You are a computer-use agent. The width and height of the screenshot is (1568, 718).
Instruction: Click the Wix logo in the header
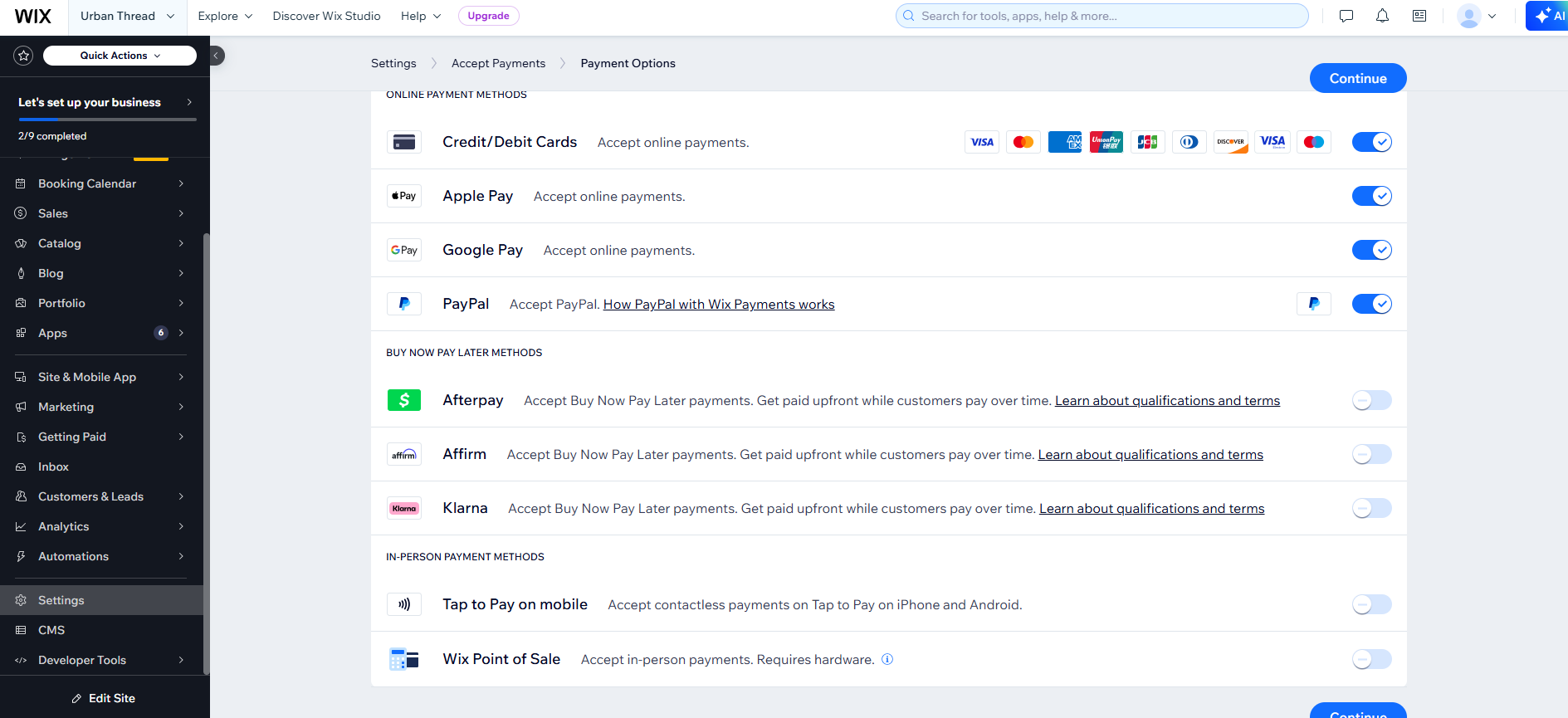point(33,16)
